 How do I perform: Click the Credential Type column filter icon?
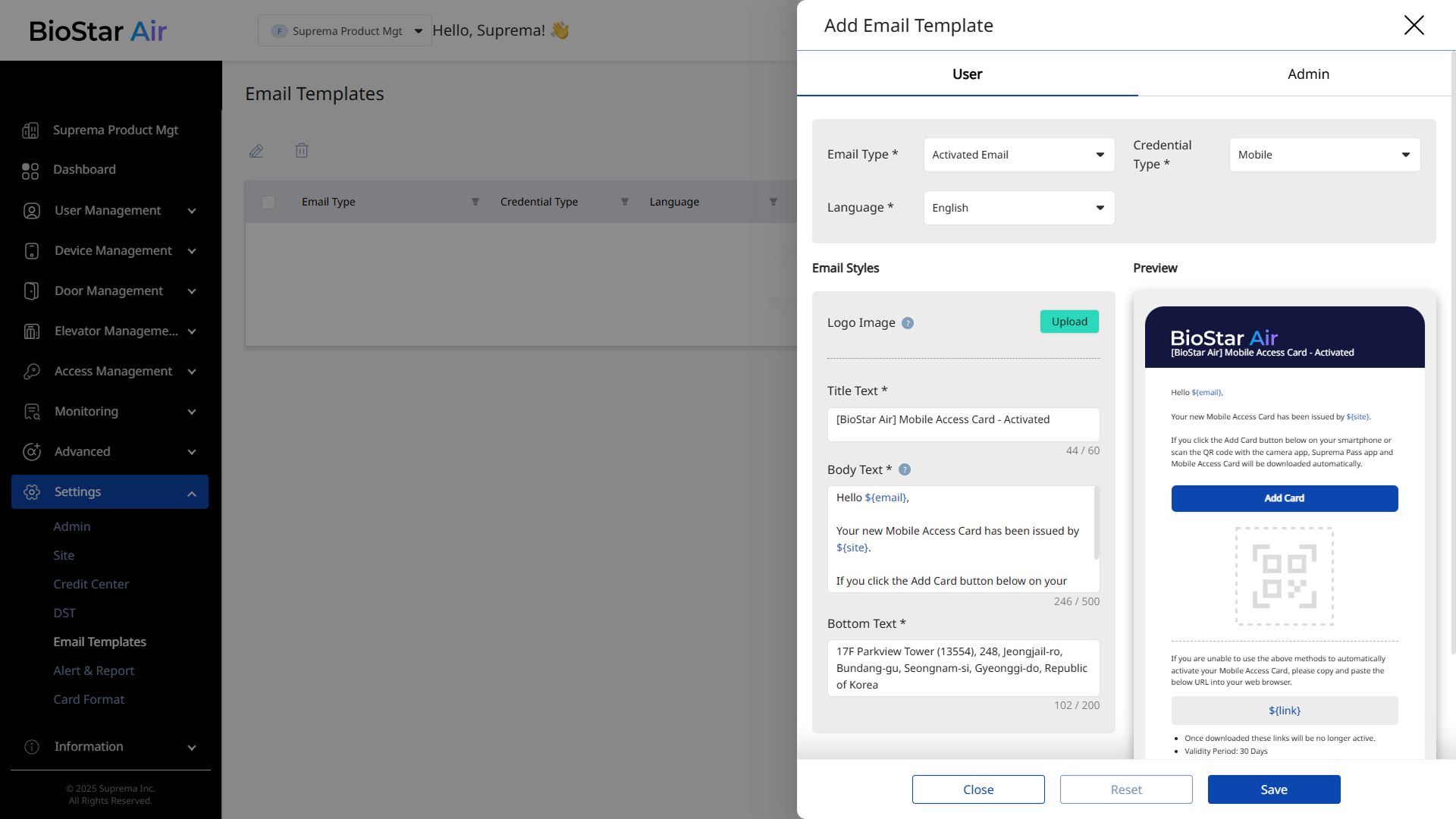pos(625,202)
